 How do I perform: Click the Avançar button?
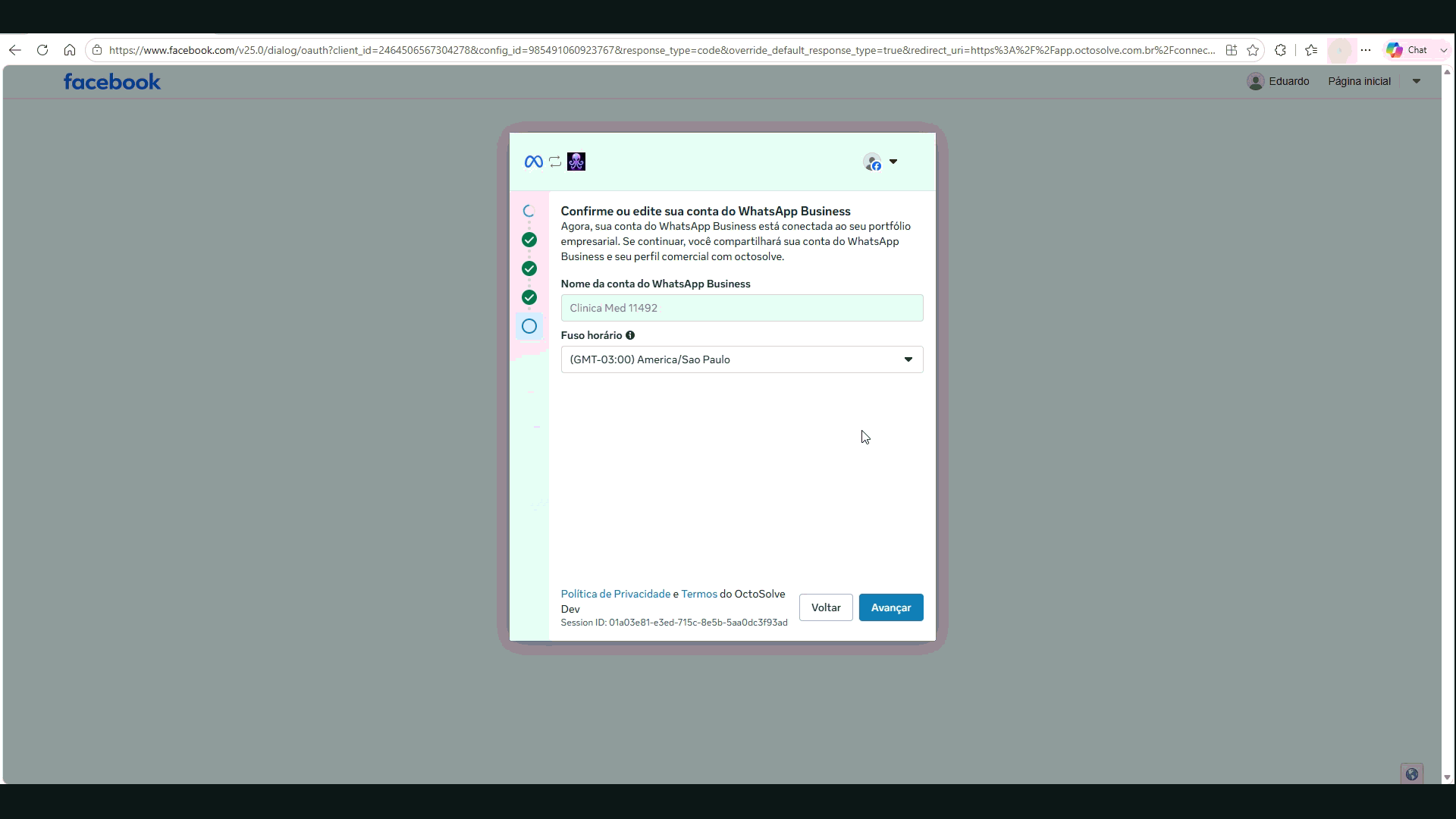click(x=891, y=607)
